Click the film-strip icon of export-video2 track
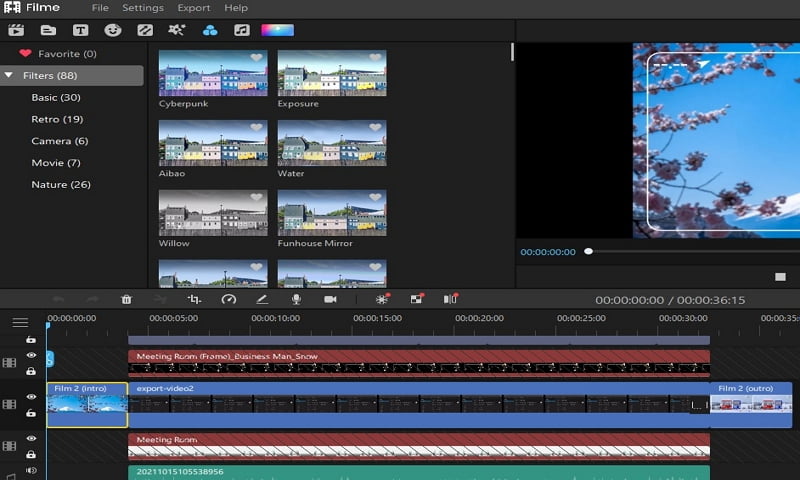Image resolution: width=800 pixels, height=480 pixels. pyautogui.click(x=9, y=405)
